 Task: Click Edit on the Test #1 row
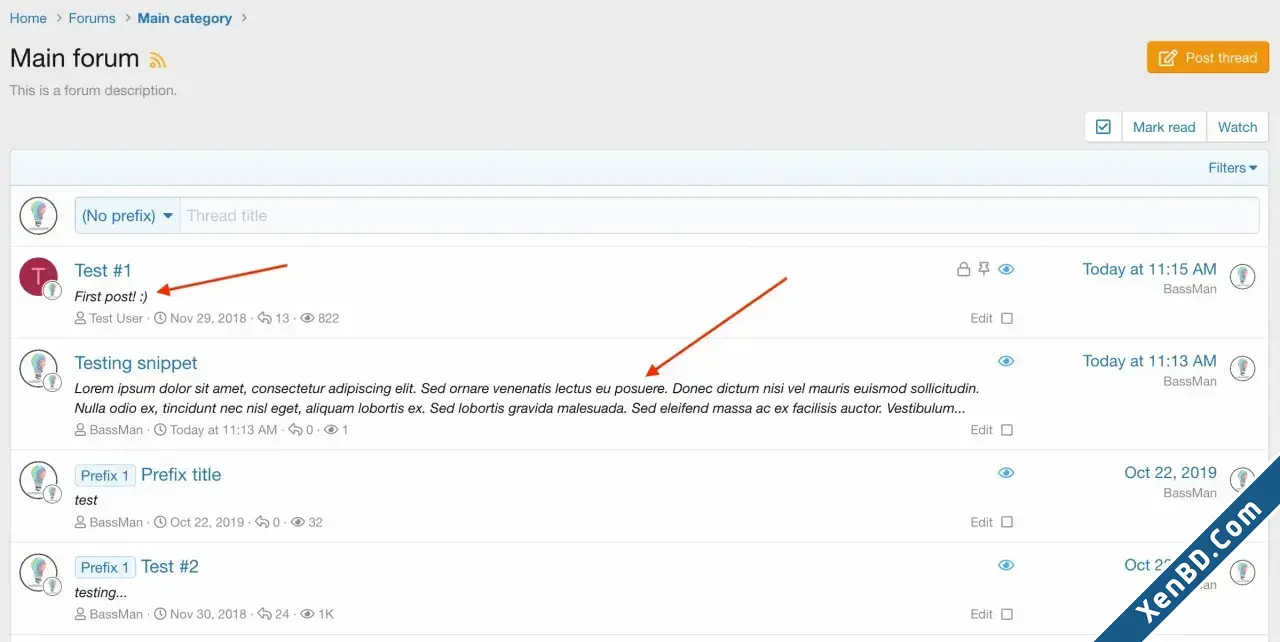[981, 318]
